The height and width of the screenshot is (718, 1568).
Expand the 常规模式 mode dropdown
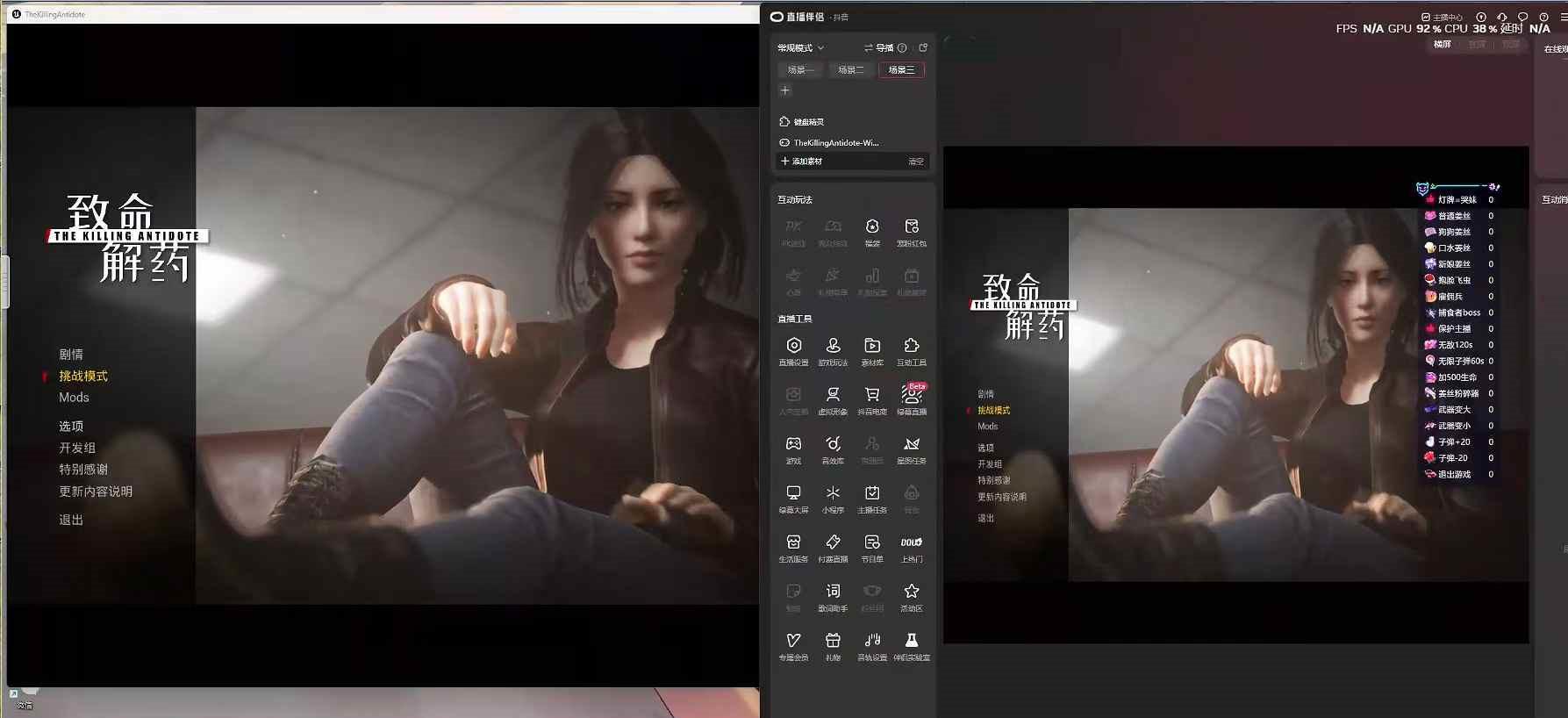800,48
